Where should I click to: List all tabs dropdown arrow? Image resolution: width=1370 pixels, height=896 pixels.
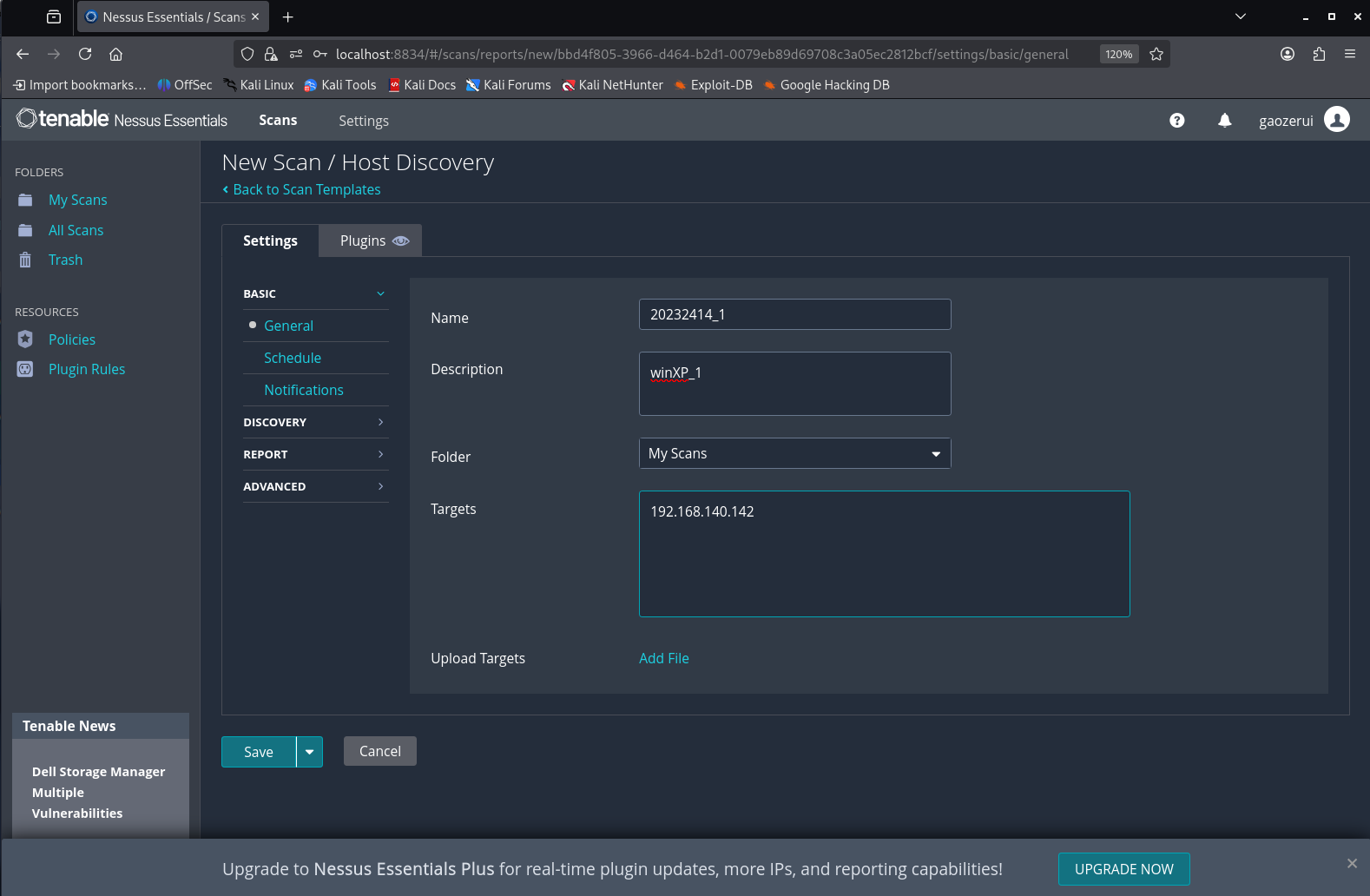1241,16
